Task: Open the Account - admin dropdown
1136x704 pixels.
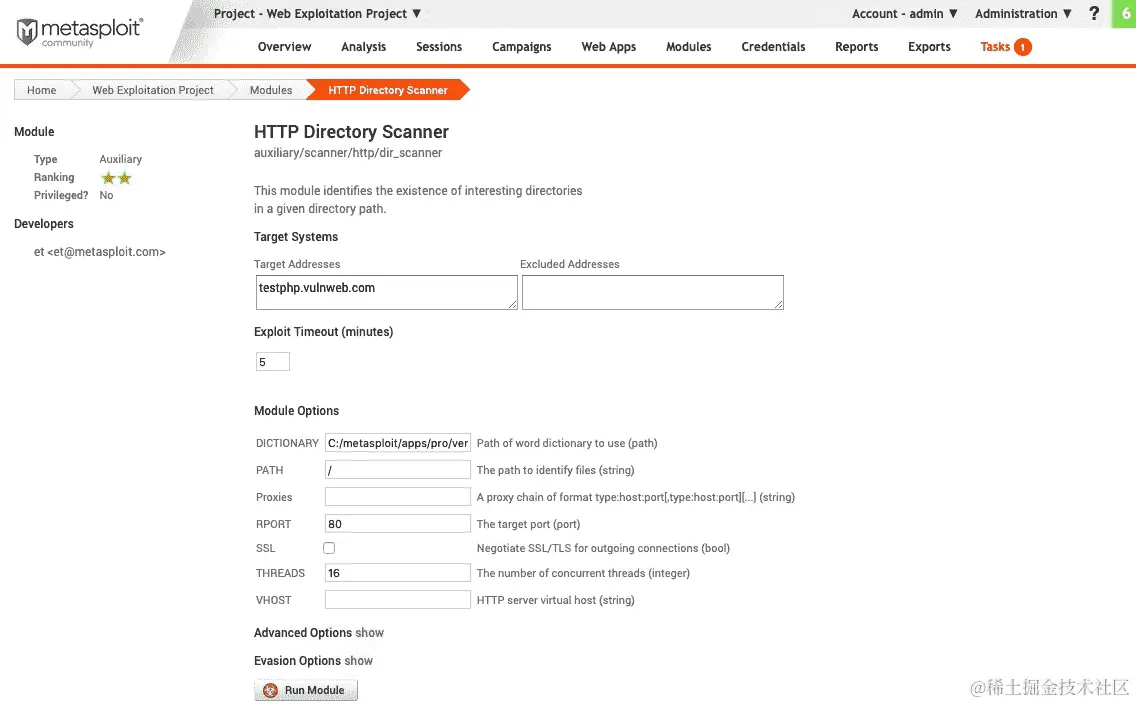Action: 905,14
